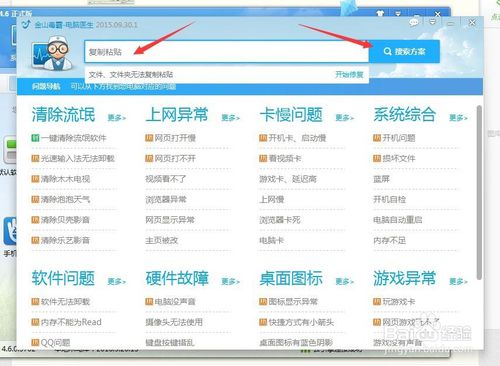Viewport: 500px width, 366px height.
Task: Select 电脑自动重启
Action: (398, 220)
